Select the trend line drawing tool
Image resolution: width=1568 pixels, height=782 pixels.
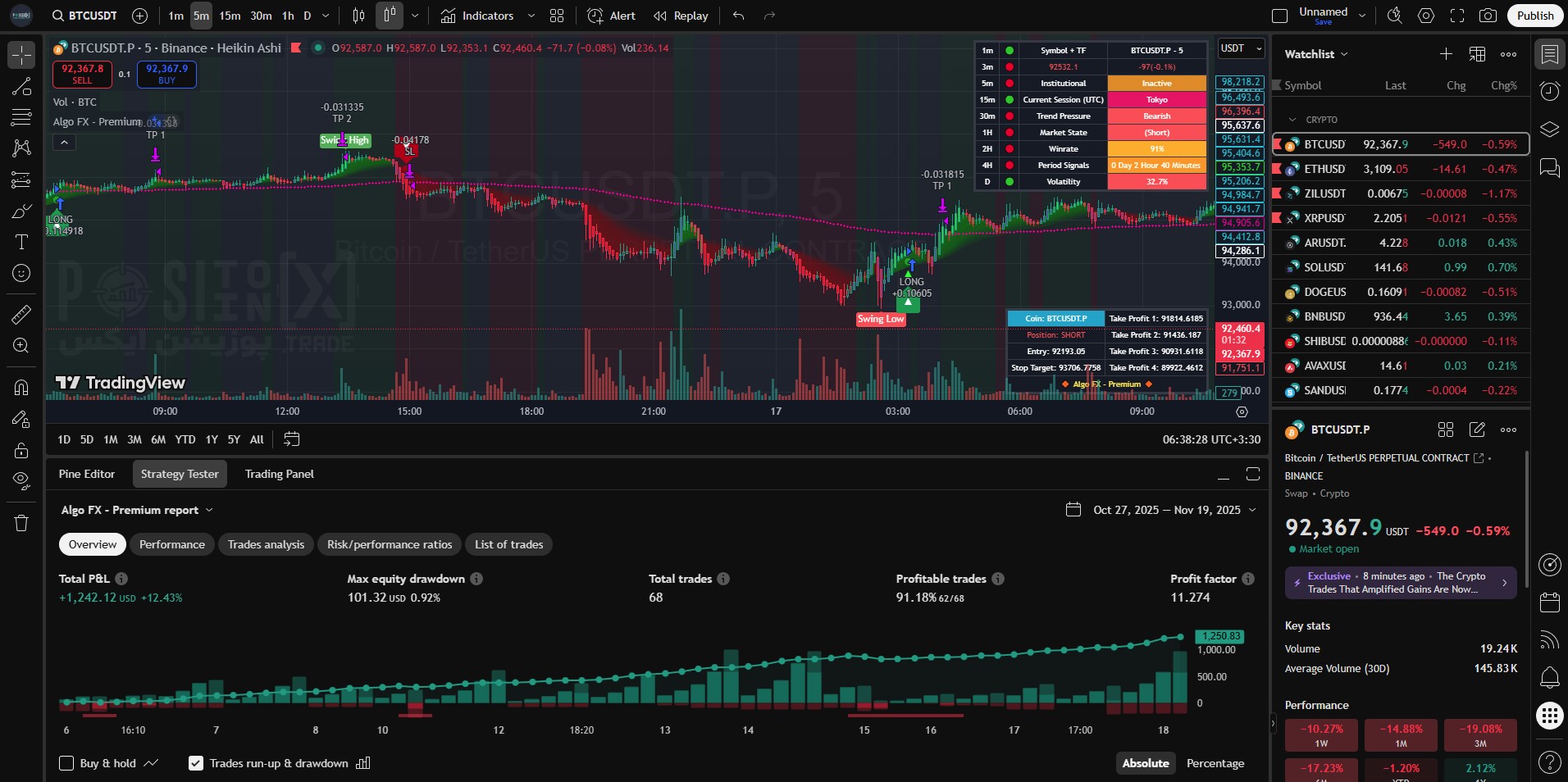click(21, 87)
